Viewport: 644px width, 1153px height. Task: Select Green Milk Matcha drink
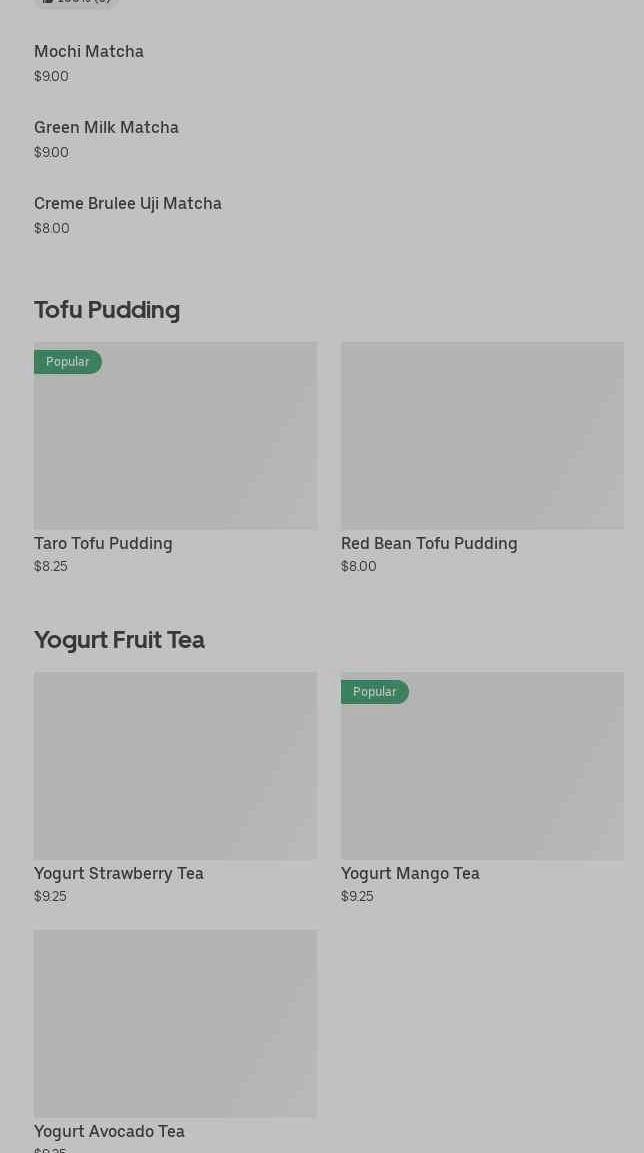click(x=106, y=128)
